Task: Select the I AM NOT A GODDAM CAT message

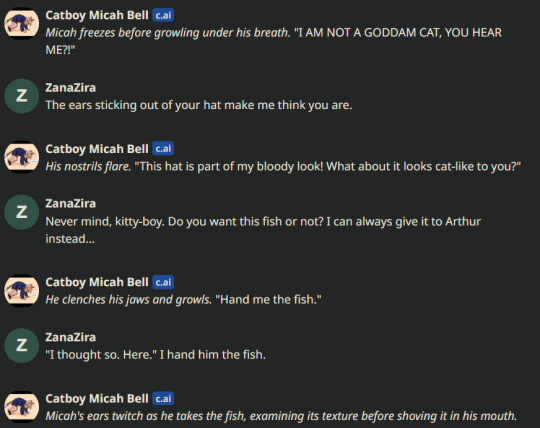Action: click(x=273, y=41)
